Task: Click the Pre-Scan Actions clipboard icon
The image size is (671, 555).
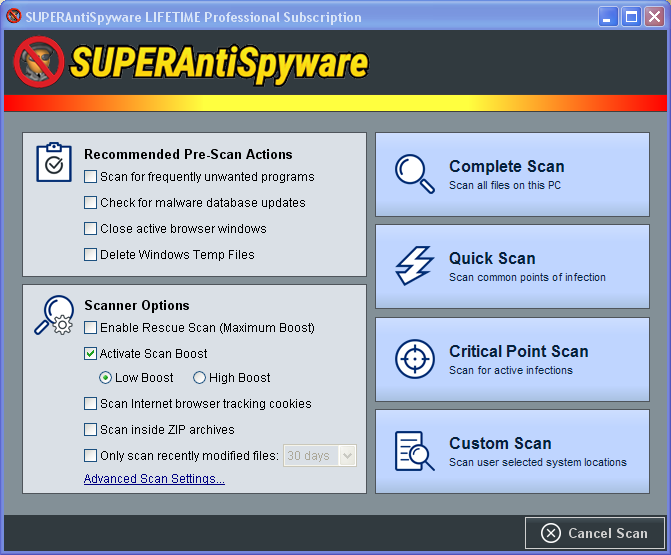Action: point(54,162)
